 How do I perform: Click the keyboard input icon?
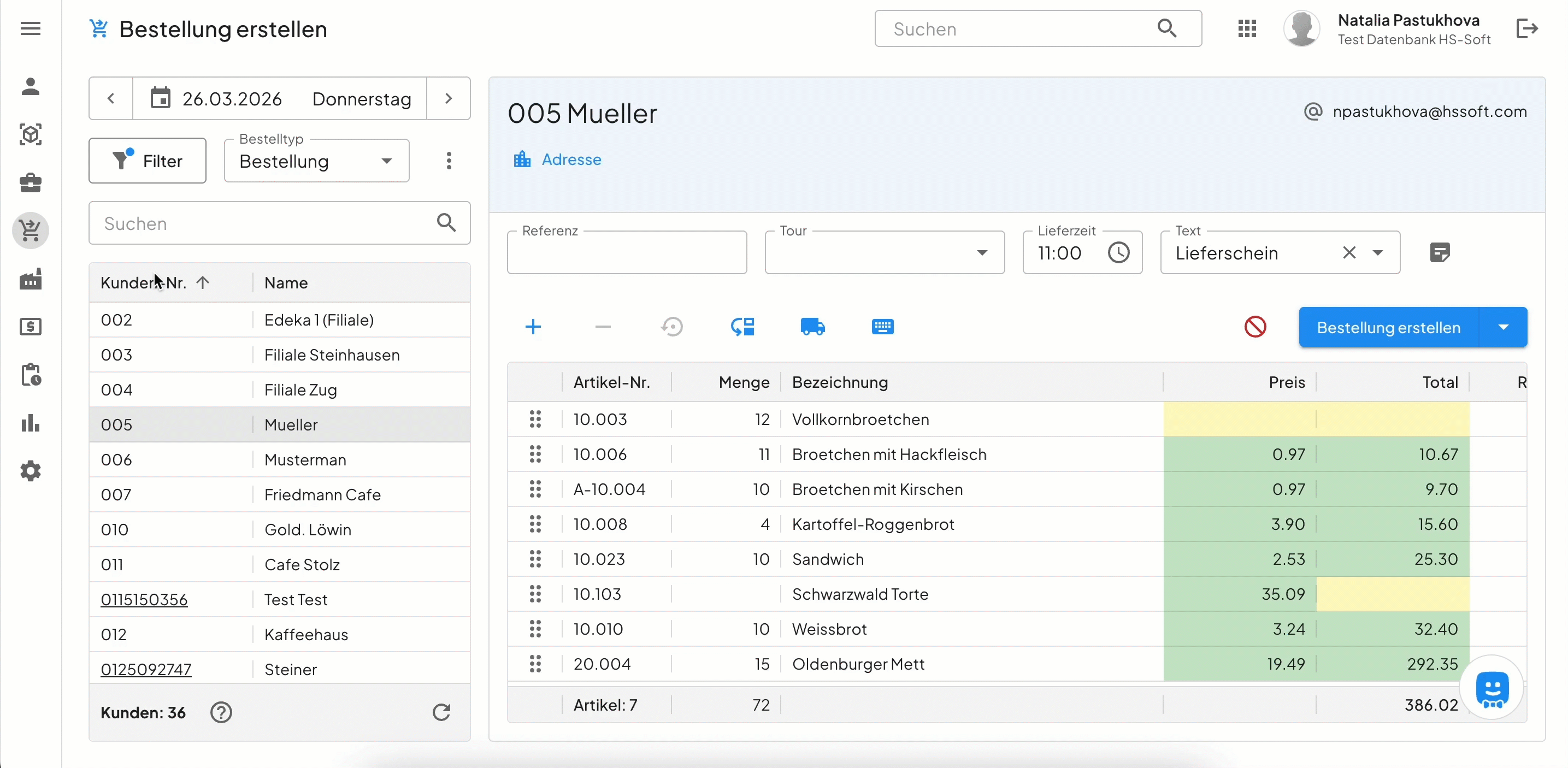(882, 327)
